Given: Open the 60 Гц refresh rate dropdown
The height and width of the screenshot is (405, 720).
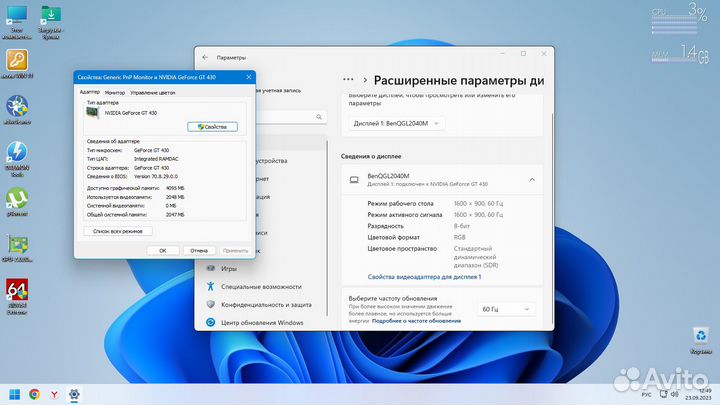Looking at the screenshot, I should pos(506,309).
